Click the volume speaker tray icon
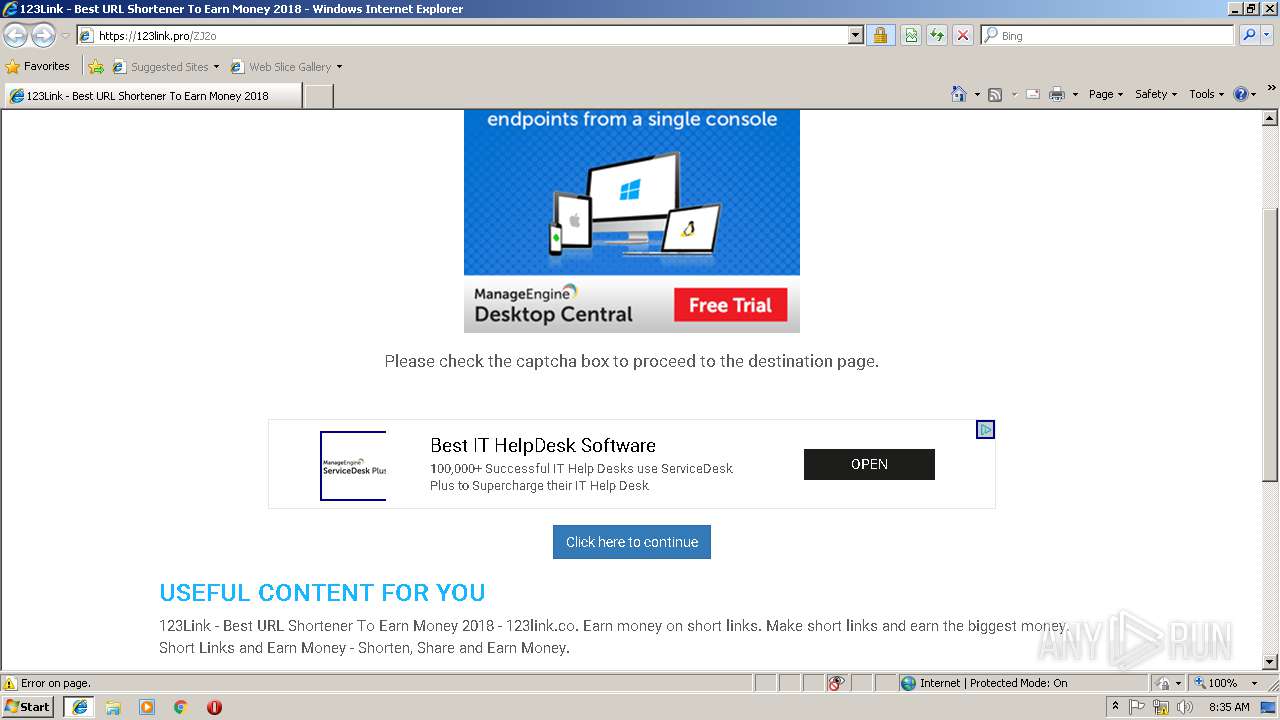The height and width of the screenshot is (720, 1280). 1185,707
